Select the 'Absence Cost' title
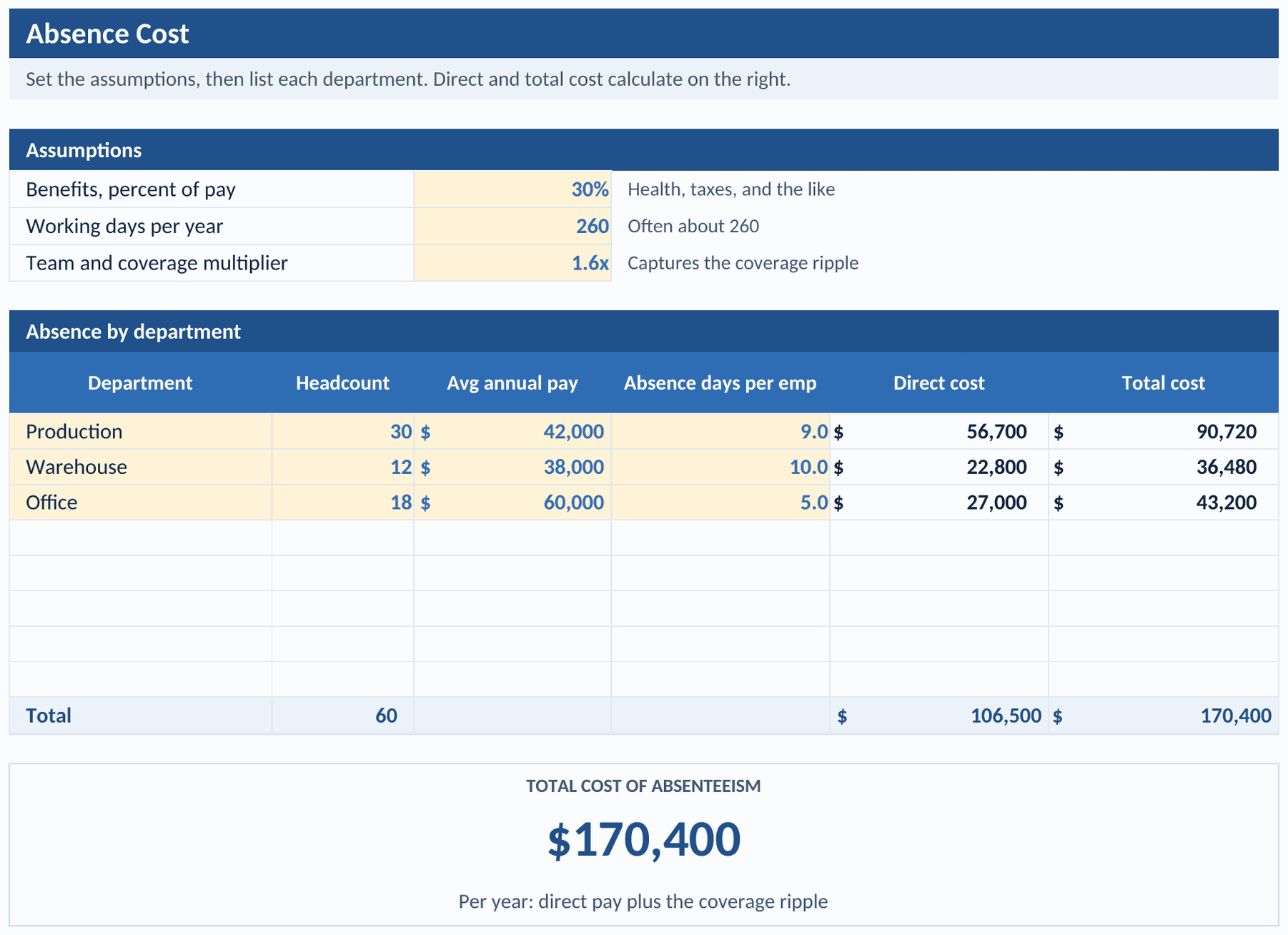The image size is (1288, 935). [107, 34]
